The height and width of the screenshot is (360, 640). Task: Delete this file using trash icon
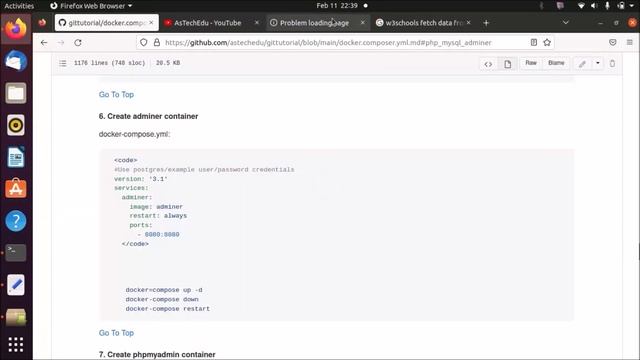pyautogui.click(x=612, y=64)
